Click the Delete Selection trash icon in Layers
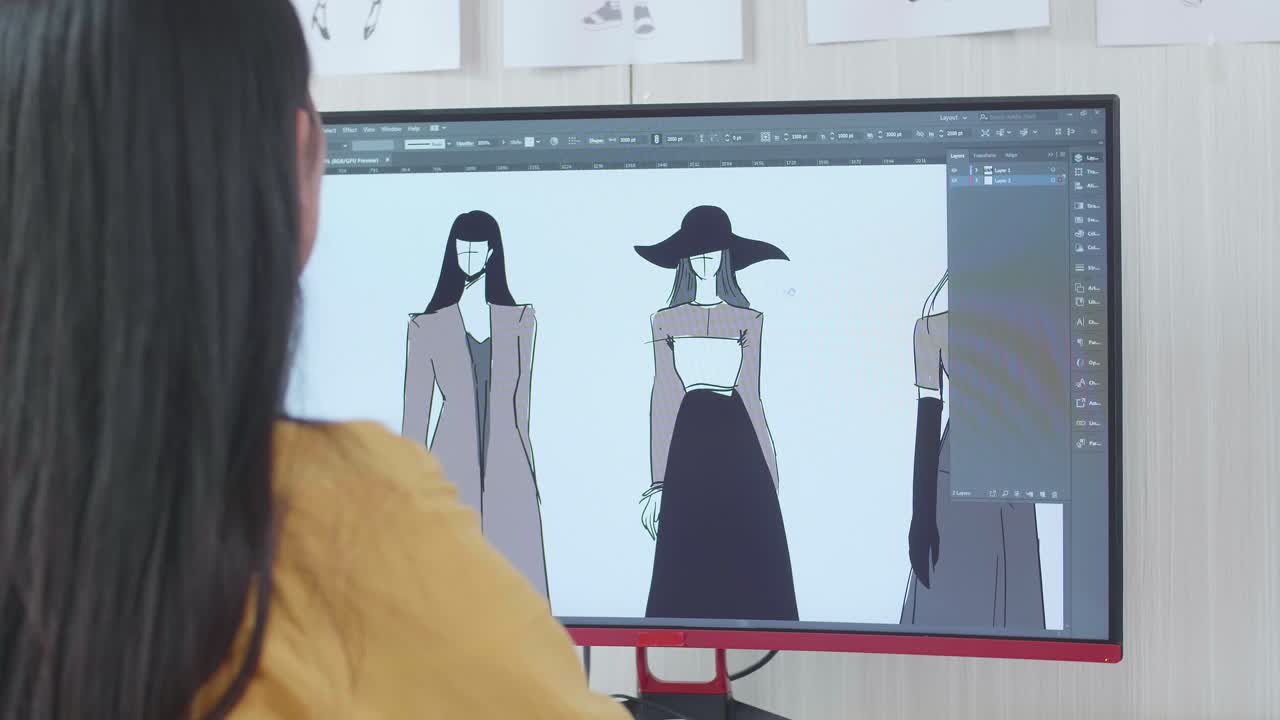The image size is (1280, 720). click(1054, 494)
